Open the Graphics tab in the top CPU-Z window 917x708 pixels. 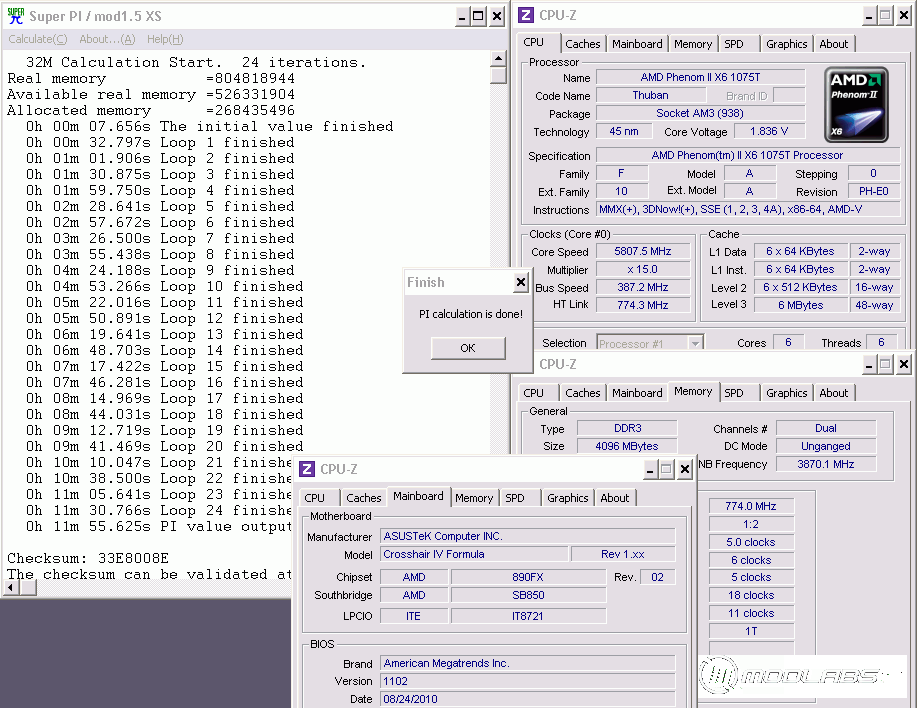[x=787, y=44]
